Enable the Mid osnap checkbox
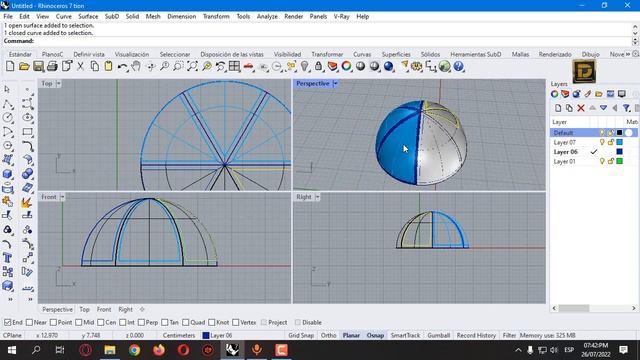 pyautogui.click(x=79, y=322)
